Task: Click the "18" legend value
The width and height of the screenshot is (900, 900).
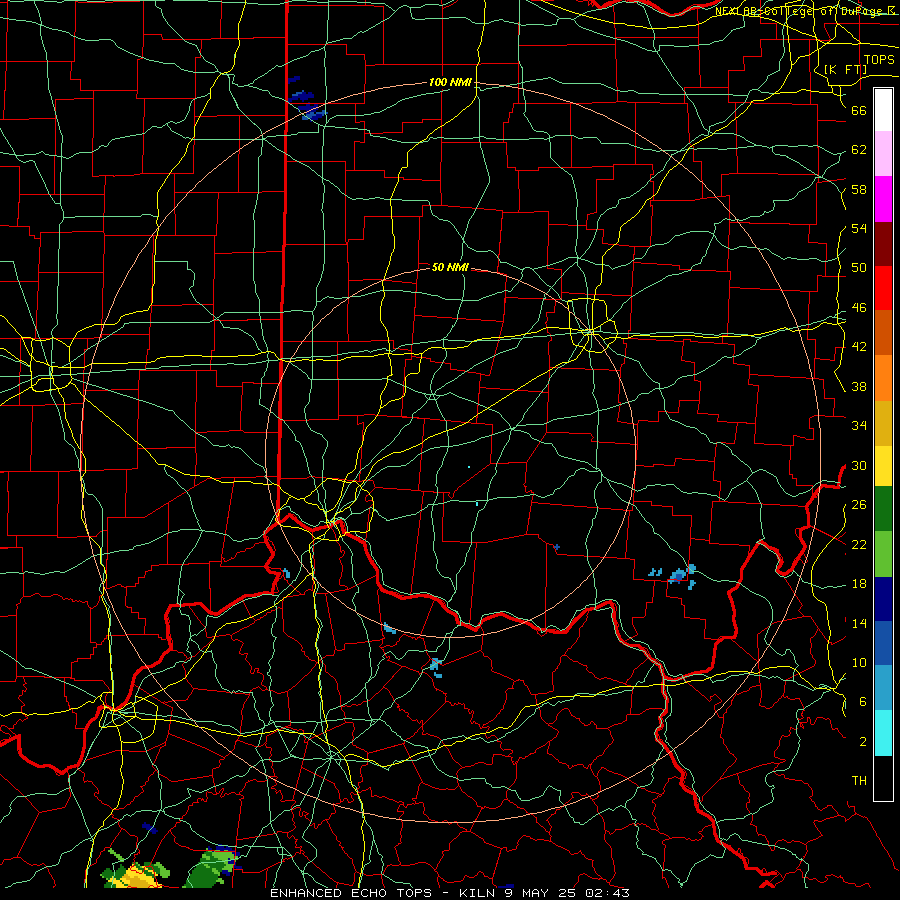Action: coord(859,584)
